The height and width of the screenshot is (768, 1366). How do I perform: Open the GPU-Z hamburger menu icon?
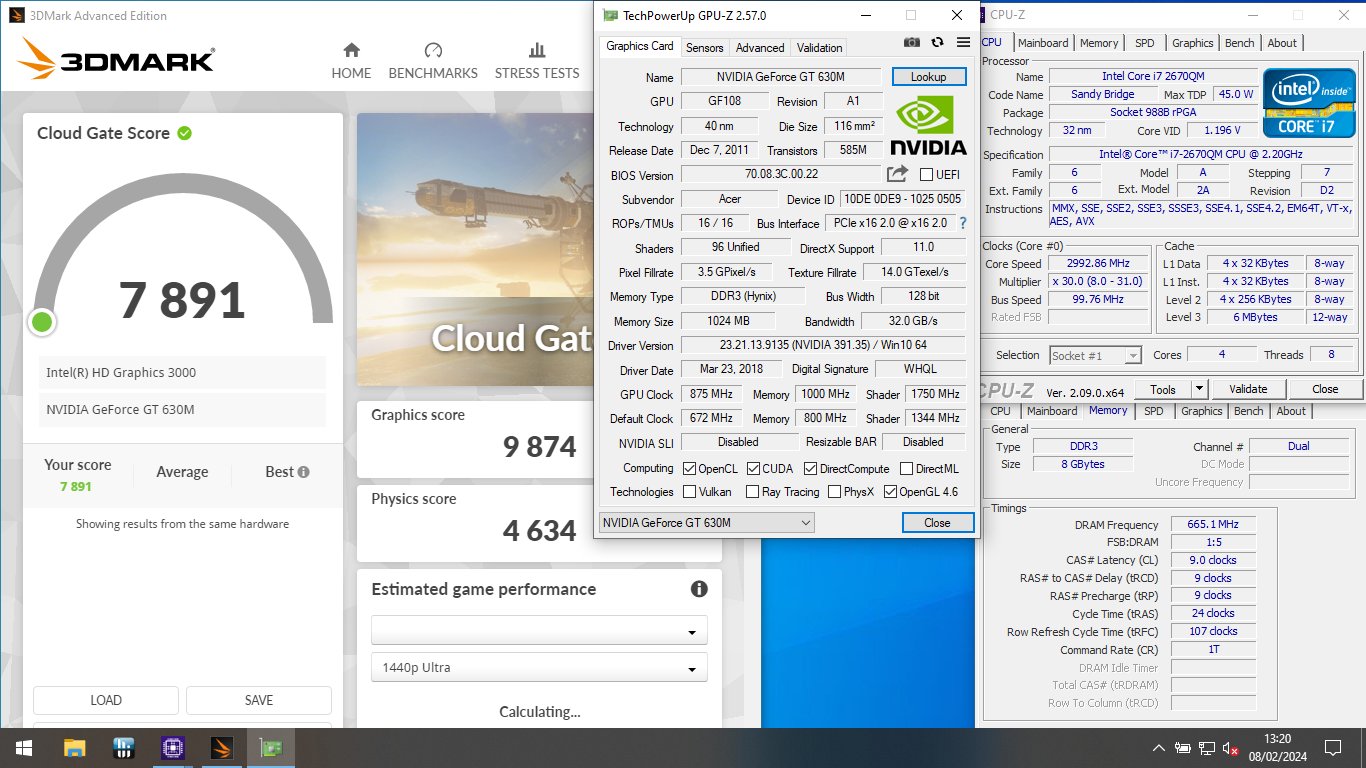point(963,42)
